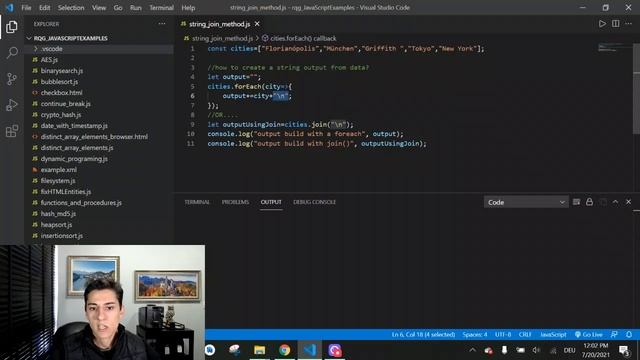Open binarysearch.js file

62,71
